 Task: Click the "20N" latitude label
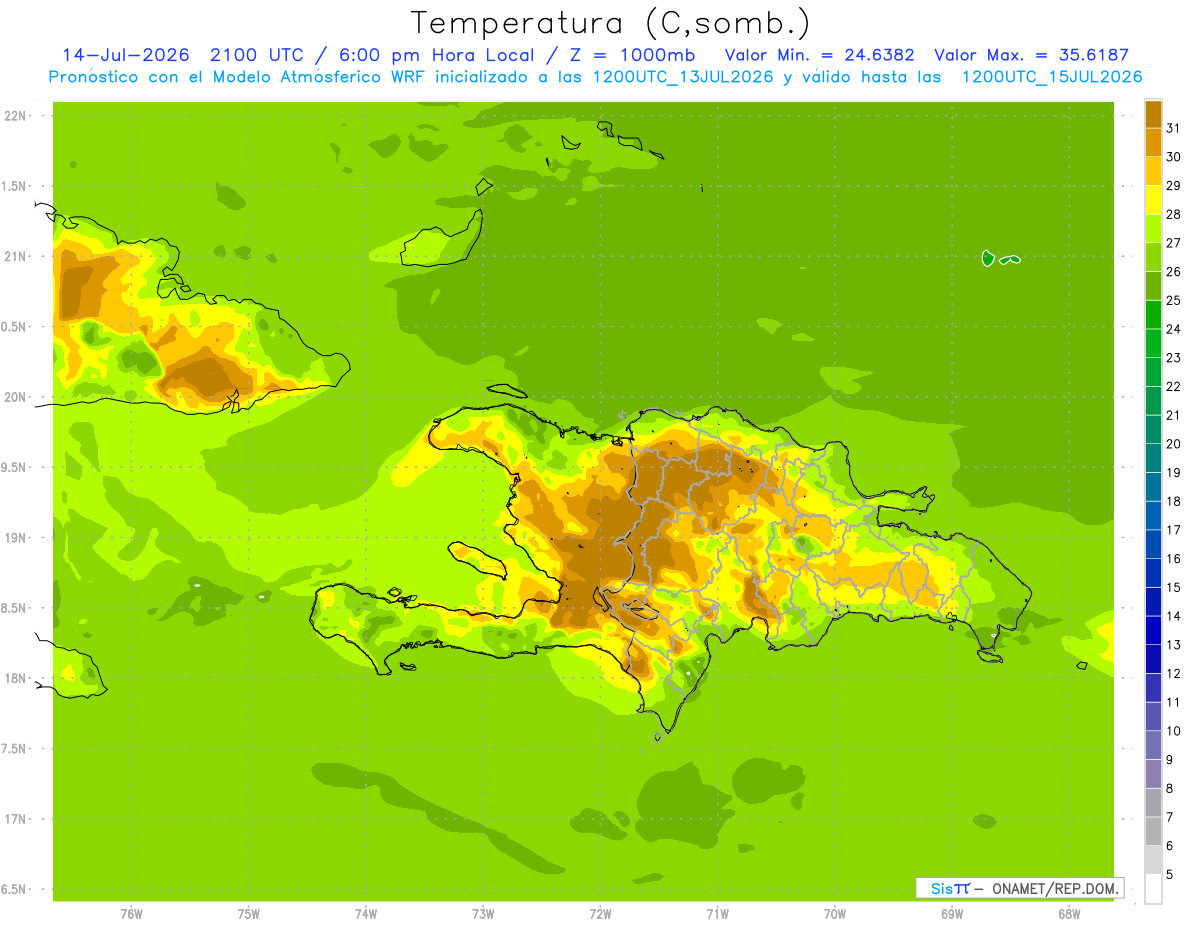16,397
